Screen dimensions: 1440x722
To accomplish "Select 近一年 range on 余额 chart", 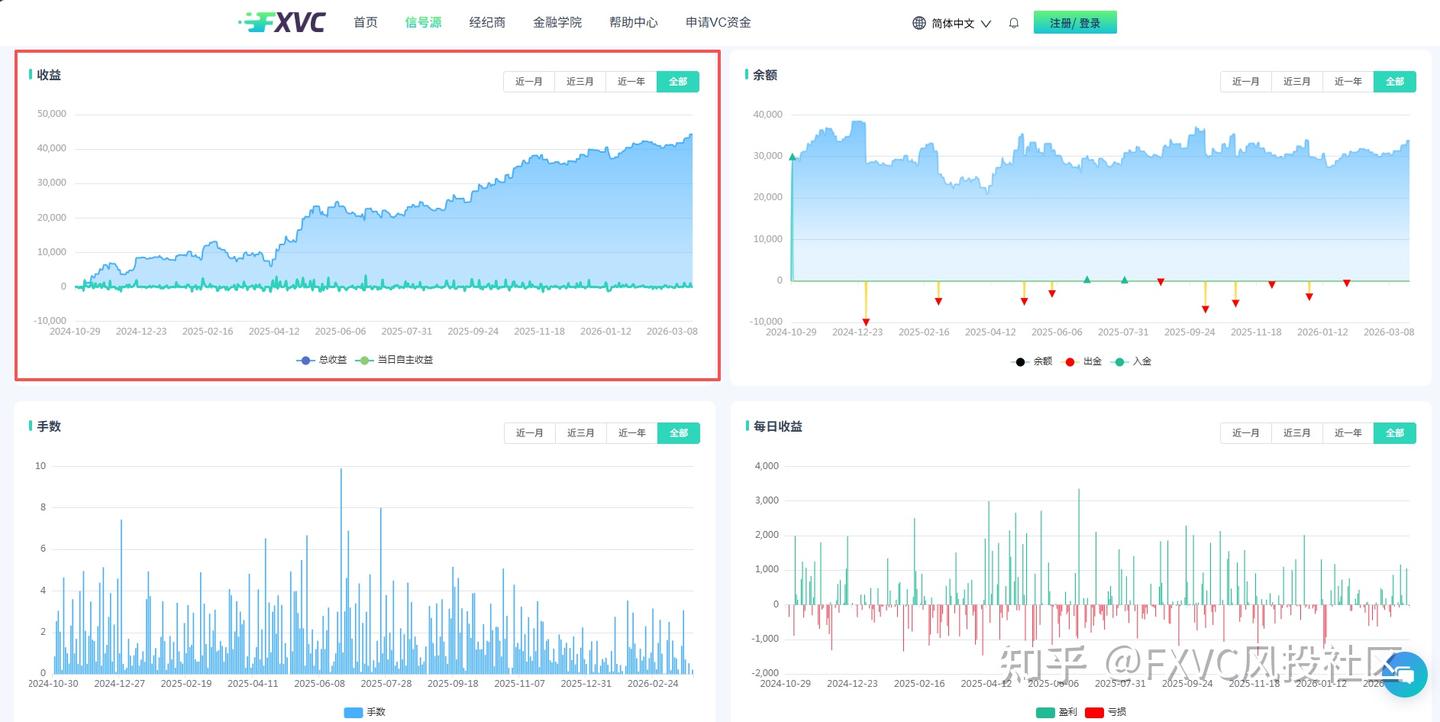I will tap(1347, 81).
